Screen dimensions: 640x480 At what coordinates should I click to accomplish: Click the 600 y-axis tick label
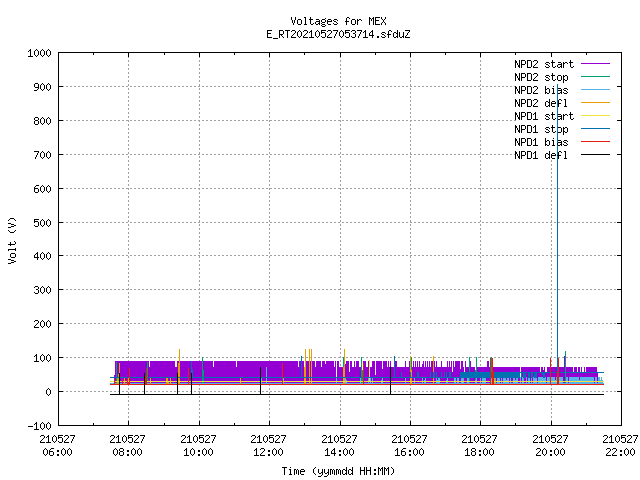pos(42,189)
